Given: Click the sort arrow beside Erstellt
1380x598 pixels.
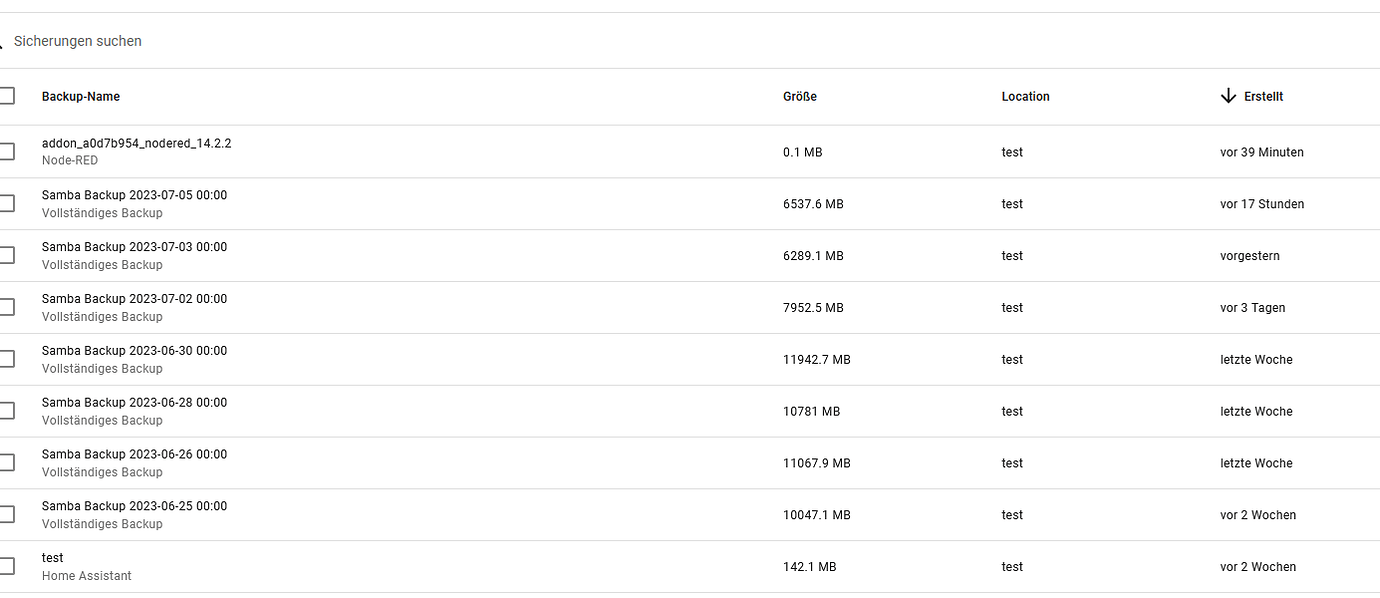Looking at the screenshot, I should [x=1228, y=96].
